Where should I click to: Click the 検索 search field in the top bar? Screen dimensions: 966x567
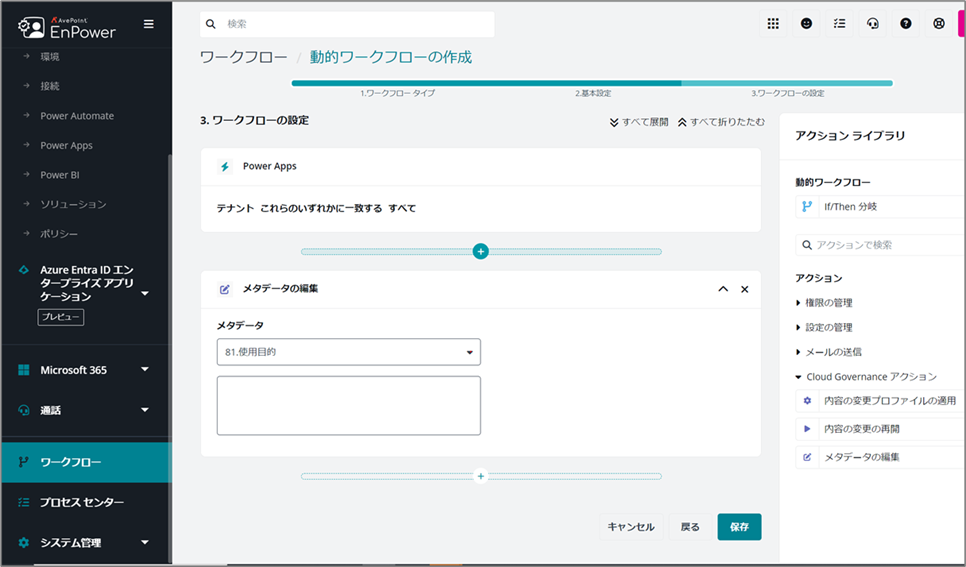(347, 24)
